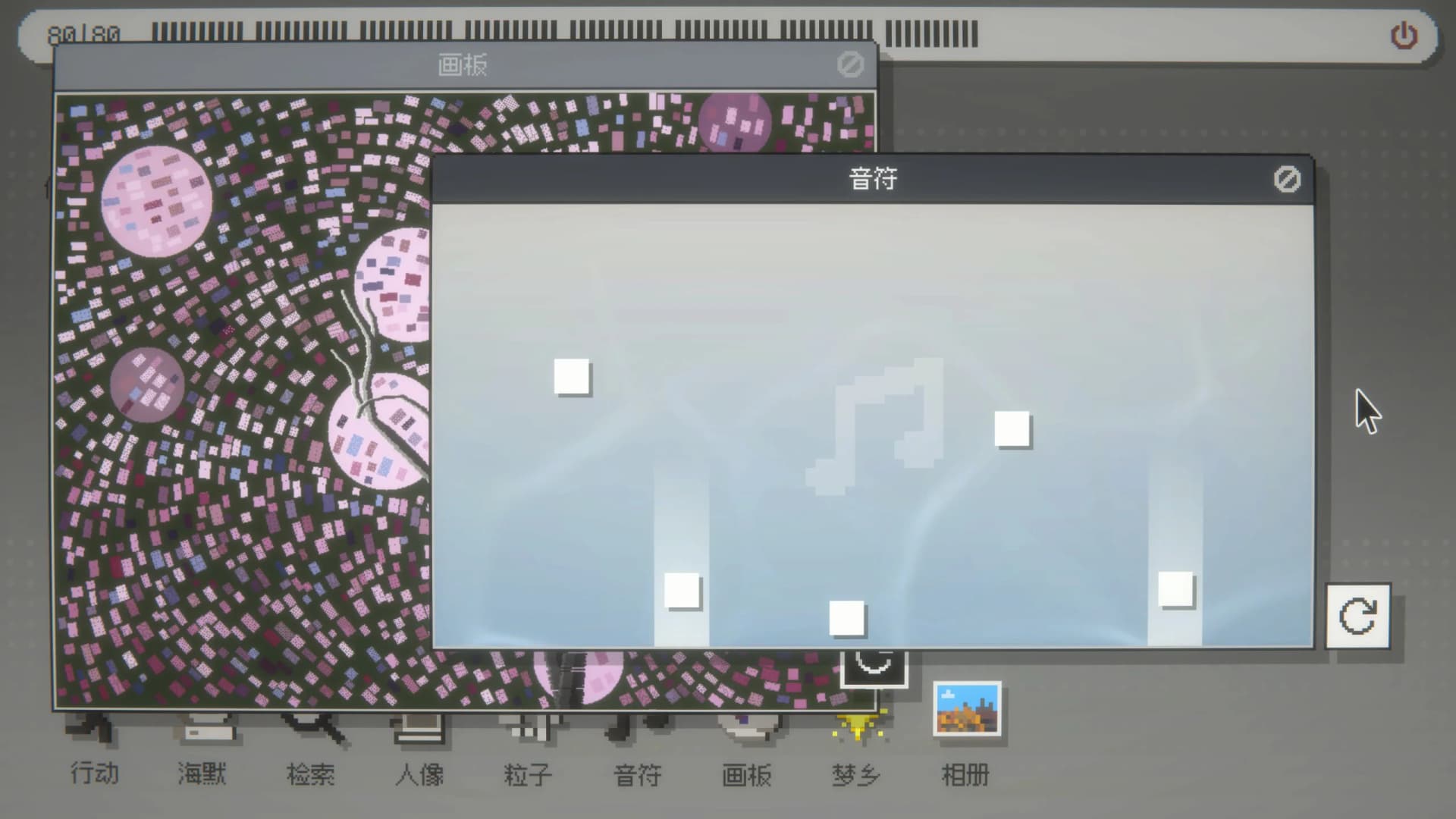Viewport: 1456px width, 819px height.
Task: Click the 画板 dock label
Action: [x=747, y=775]
